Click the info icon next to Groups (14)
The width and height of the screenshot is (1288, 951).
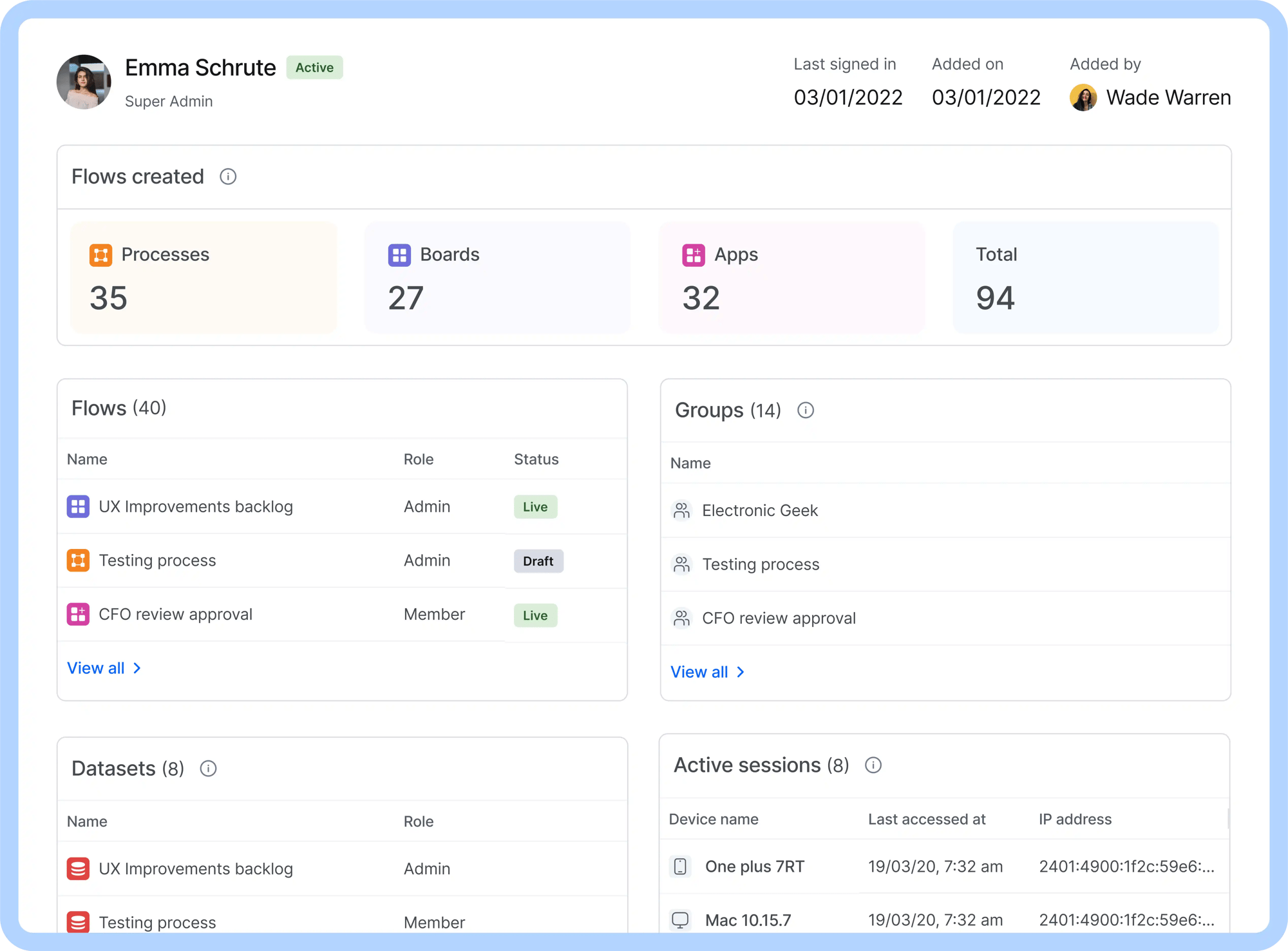(806, 410)
